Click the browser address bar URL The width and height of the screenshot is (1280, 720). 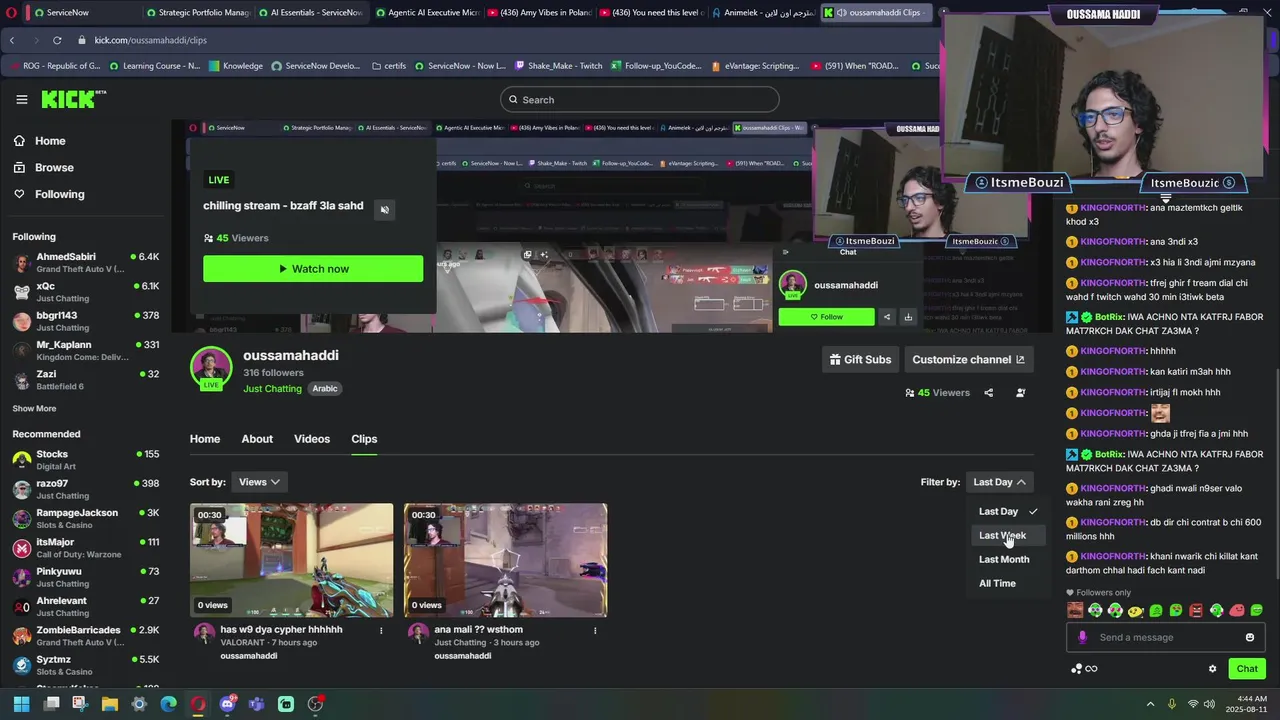pos(151,40)
